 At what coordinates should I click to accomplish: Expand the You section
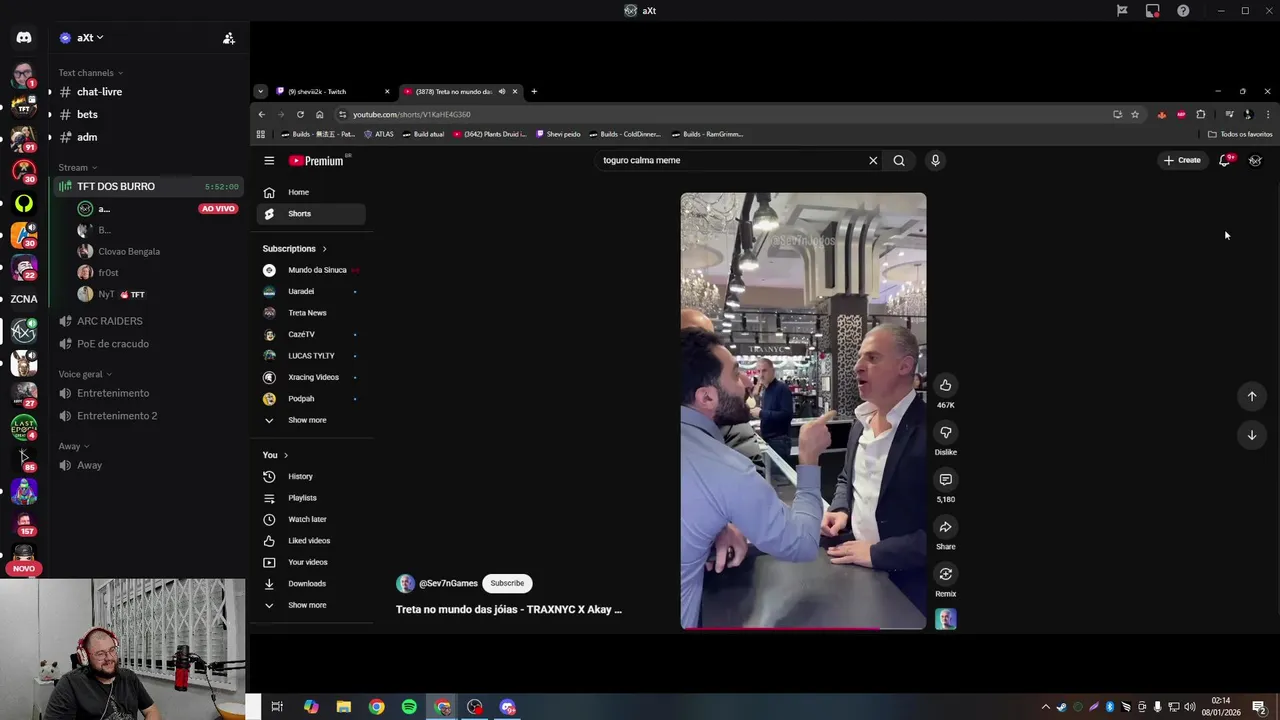(275, 455)
